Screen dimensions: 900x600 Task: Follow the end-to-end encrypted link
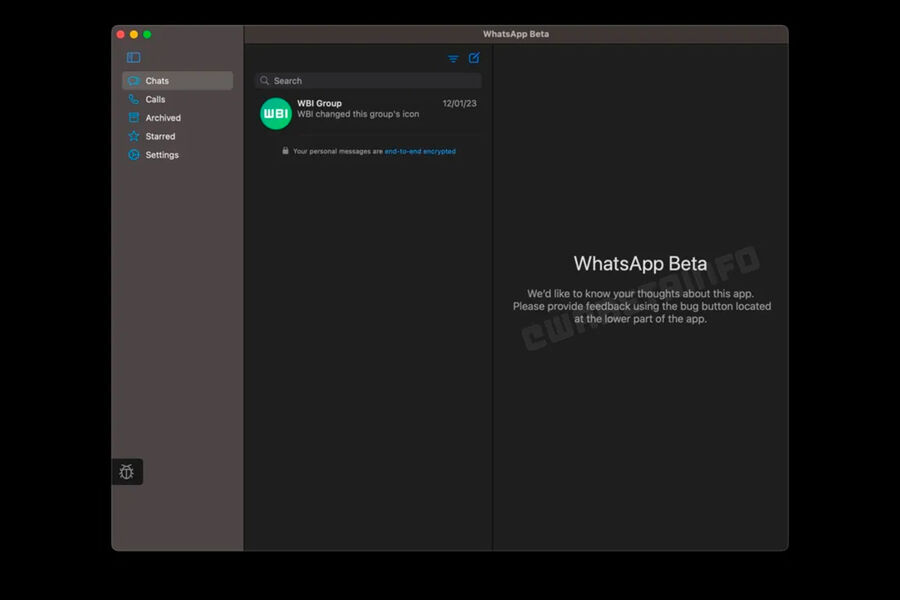click(x=420, y=152)
